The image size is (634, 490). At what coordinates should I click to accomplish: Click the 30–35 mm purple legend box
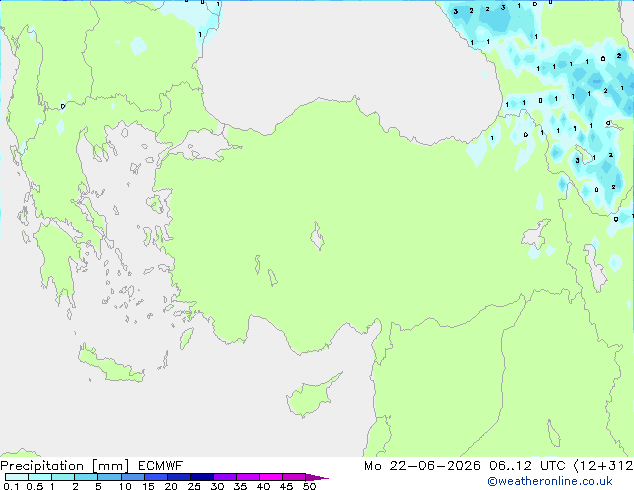tap(225, 477)
